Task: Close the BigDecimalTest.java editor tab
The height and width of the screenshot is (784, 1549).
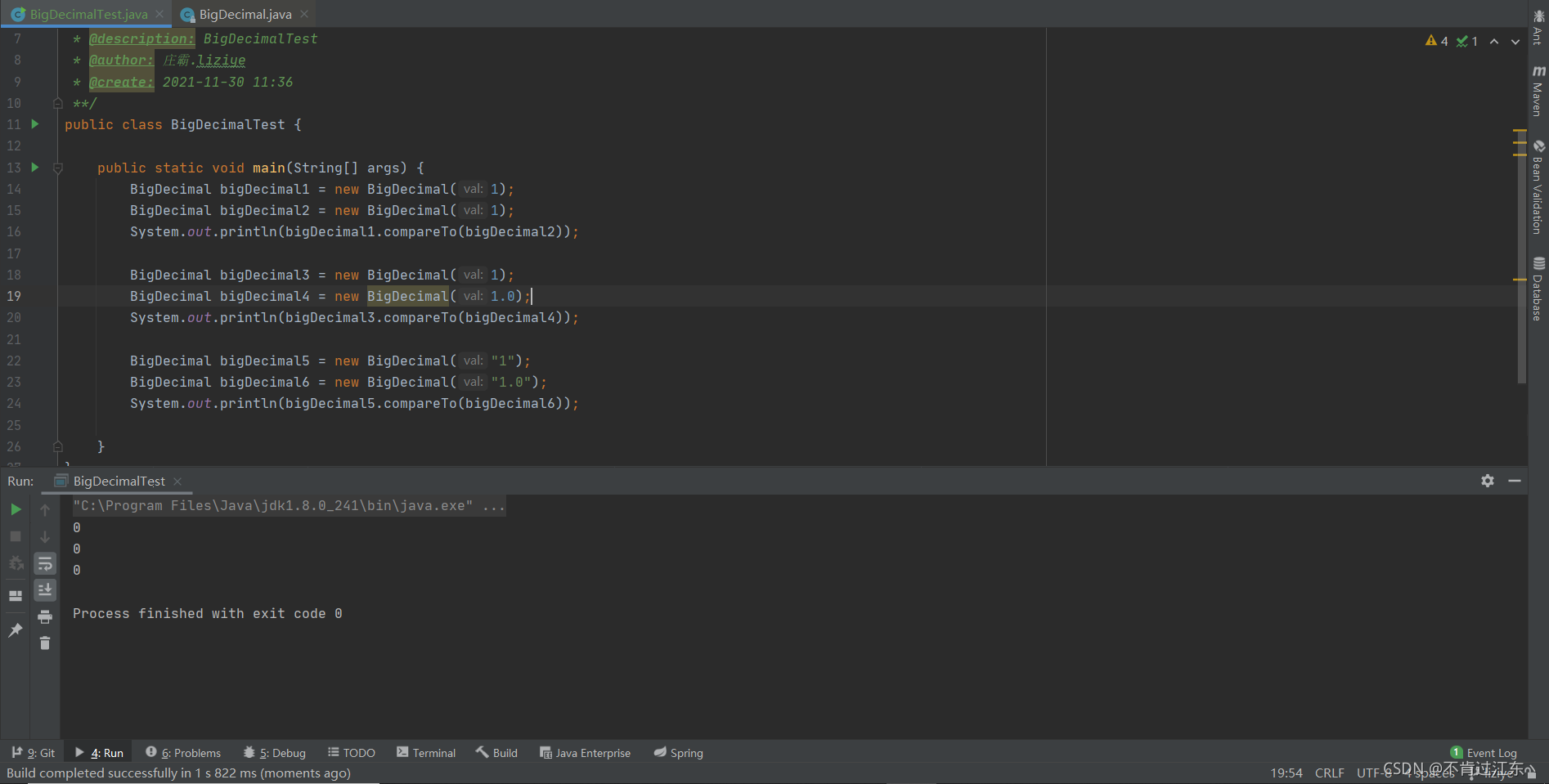Action: [159, 14]
